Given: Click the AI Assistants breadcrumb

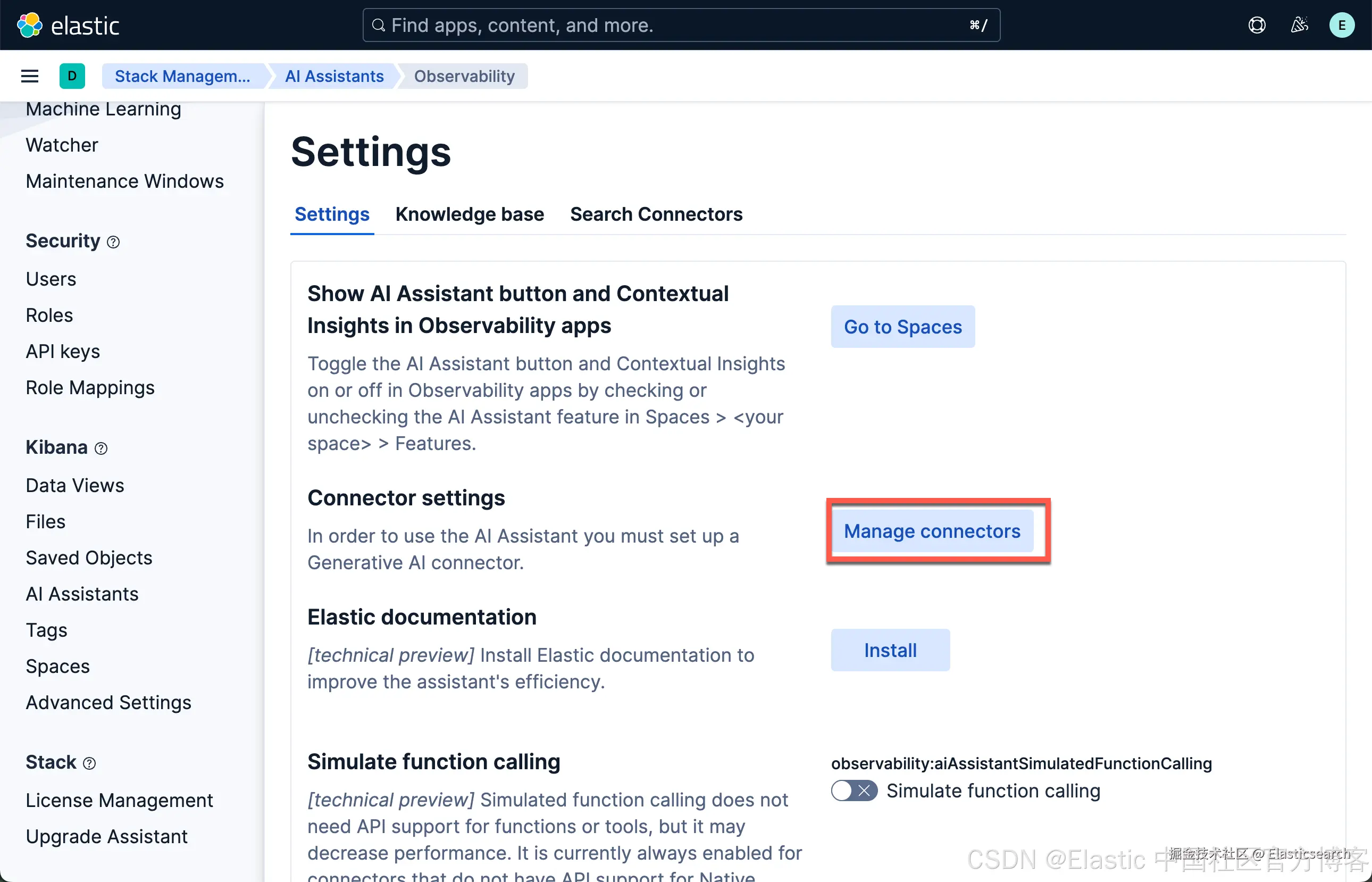Looking at the screenshot, I should click(334, 76).
